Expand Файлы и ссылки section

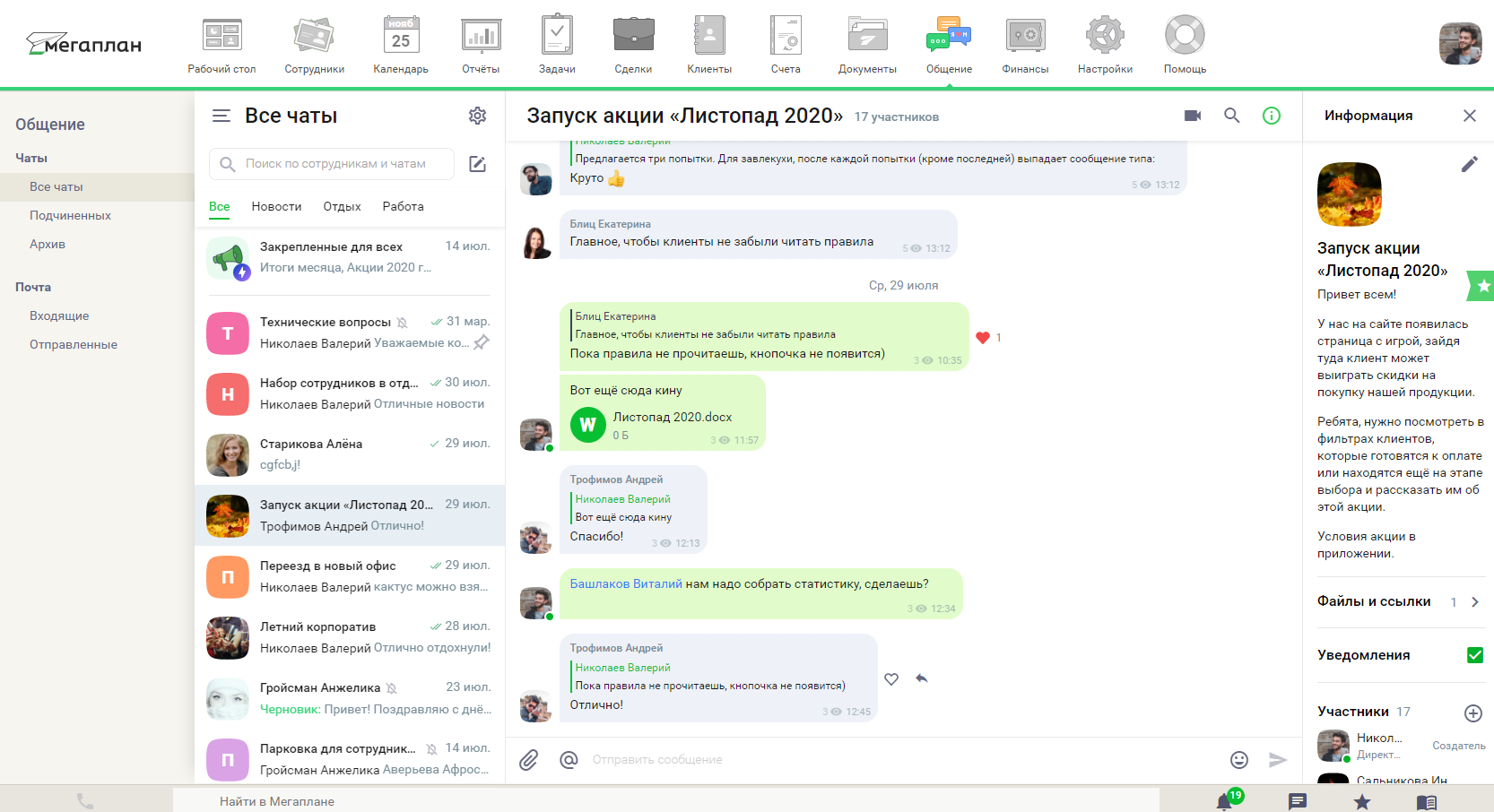click(x=1401, y=602)
